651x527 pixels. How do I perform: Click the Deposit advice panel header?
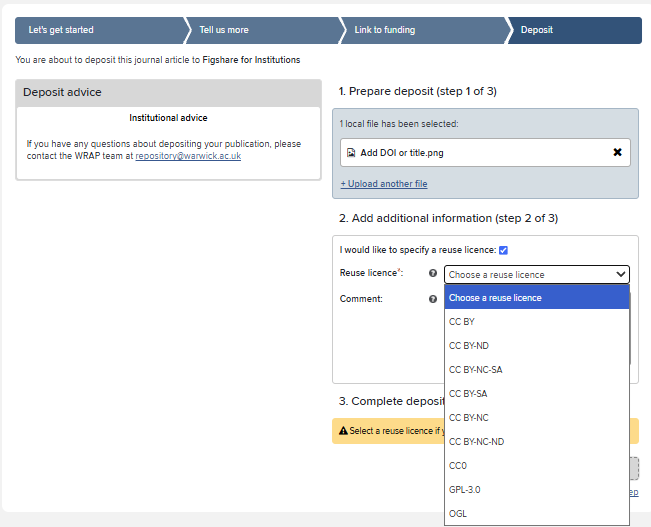(x=169, y=93)
